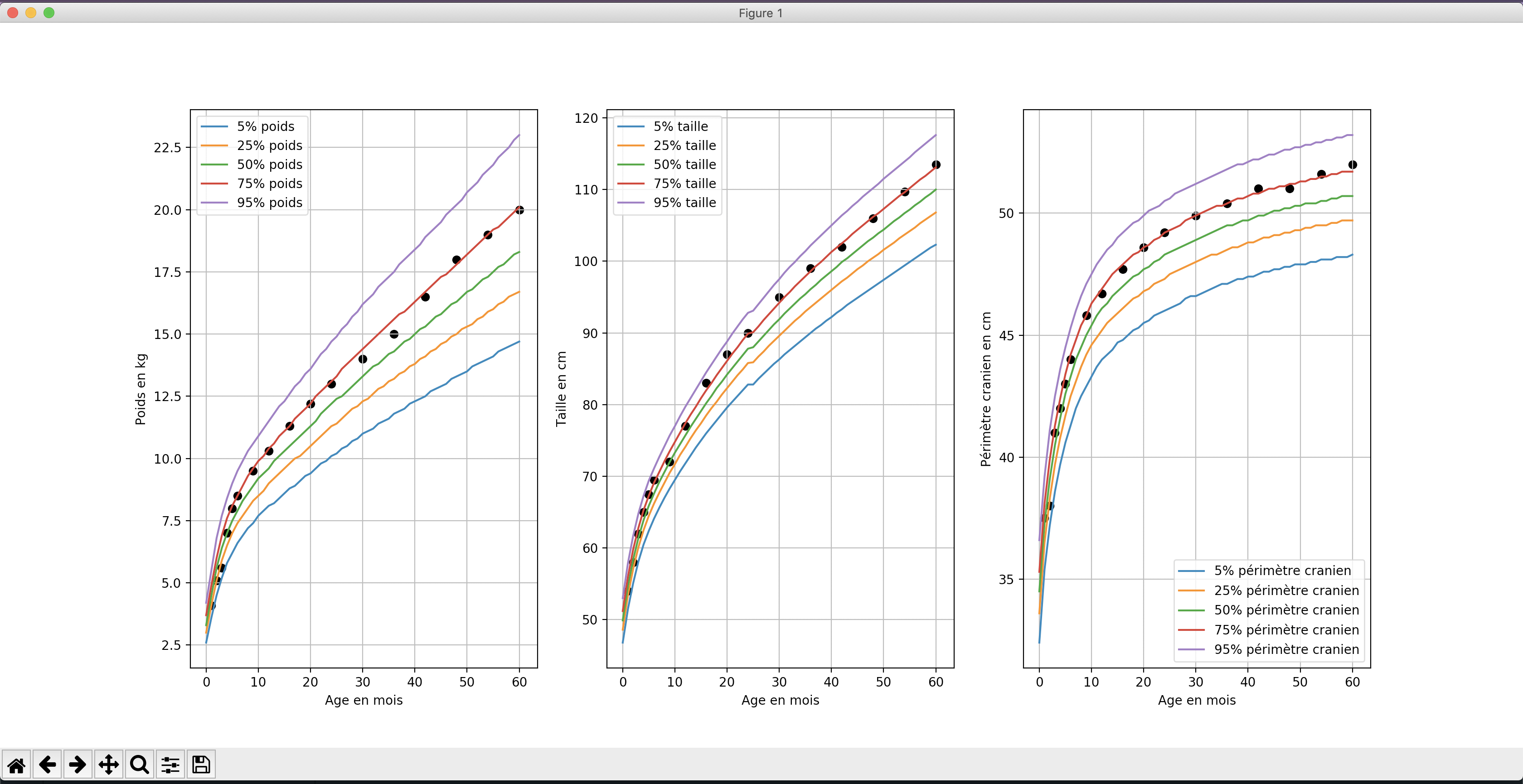Image resolution: width=1523 pixels, height=784 pixels.
Task: Click the 30-month data point on height chart
Action: [x=779, y=297]
